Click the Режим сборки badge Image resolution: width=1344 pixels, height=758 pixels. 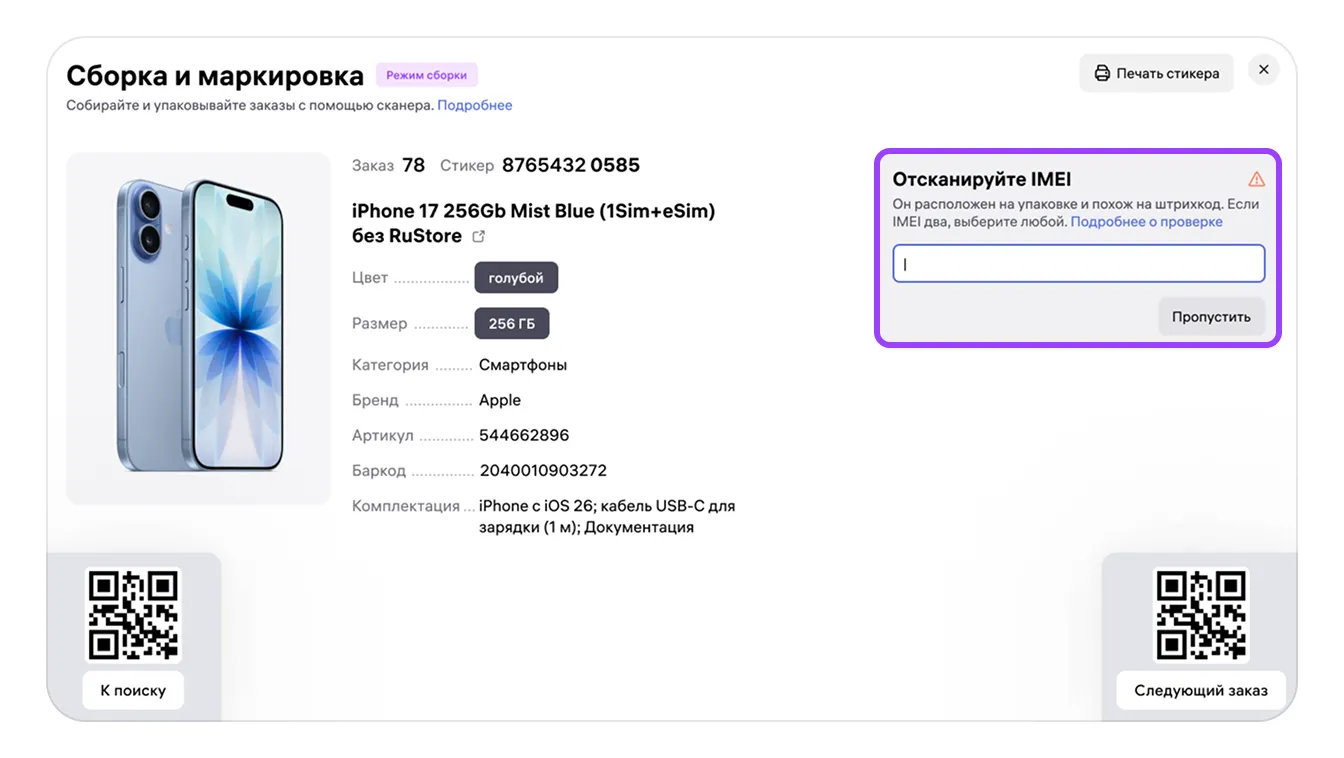pos(427,75)
